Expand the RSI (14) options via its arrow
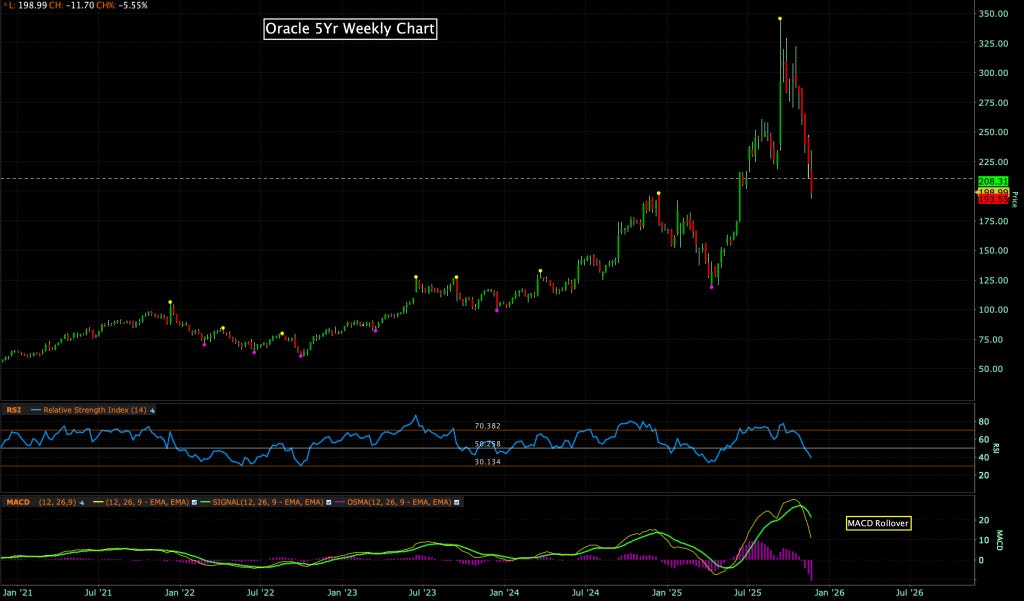 150,409
